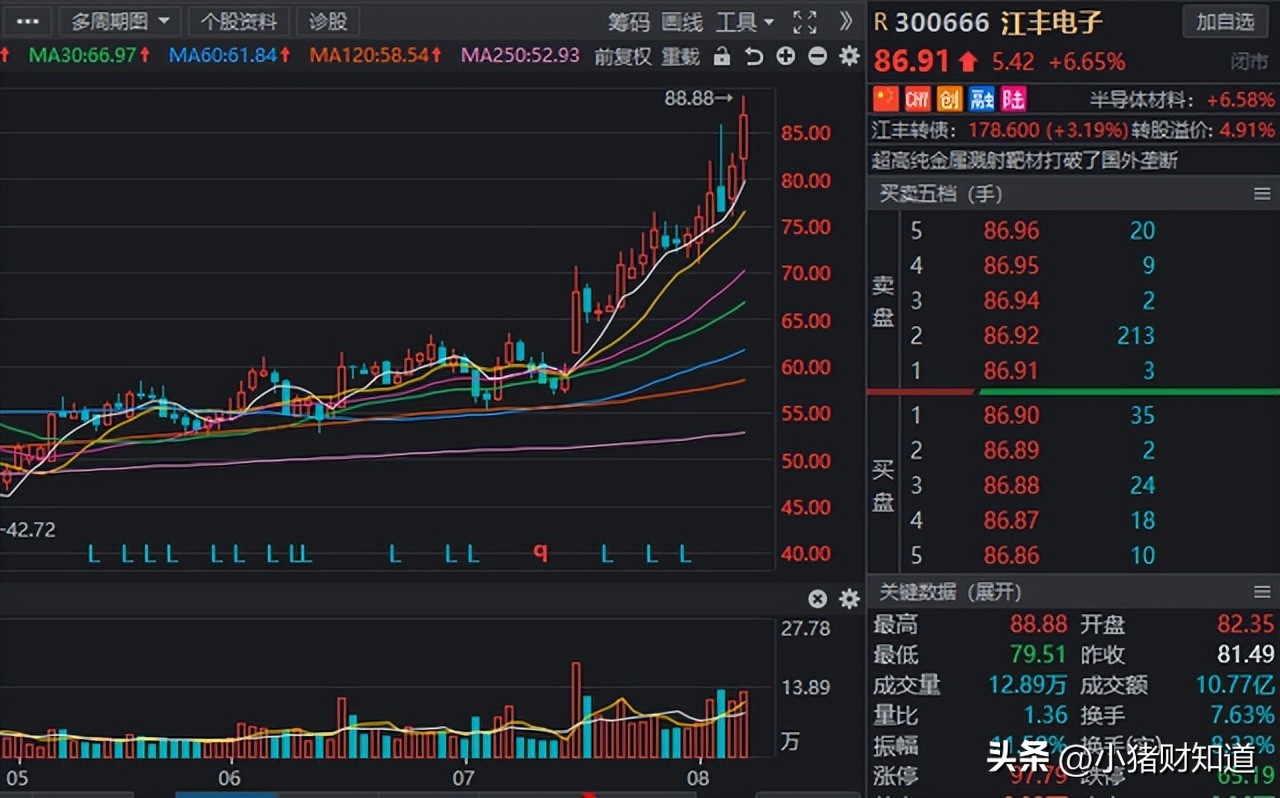Open the chart settings gear icon
The width and height of the screenshot is (1280, 798).
click(x=849, y=57)
